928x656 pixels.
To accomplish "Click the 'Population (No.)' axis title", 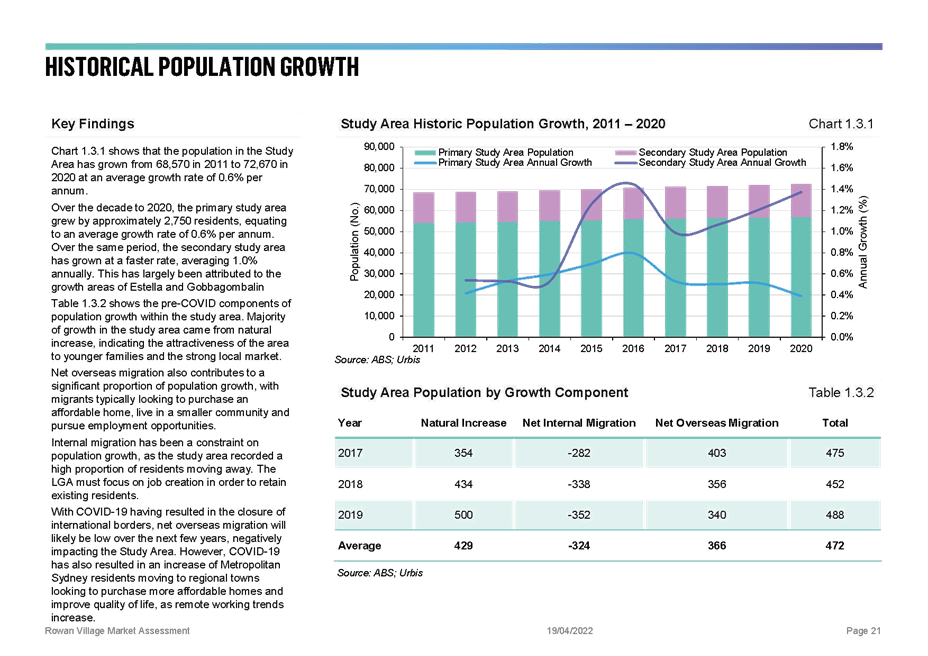I will [355, 242].
